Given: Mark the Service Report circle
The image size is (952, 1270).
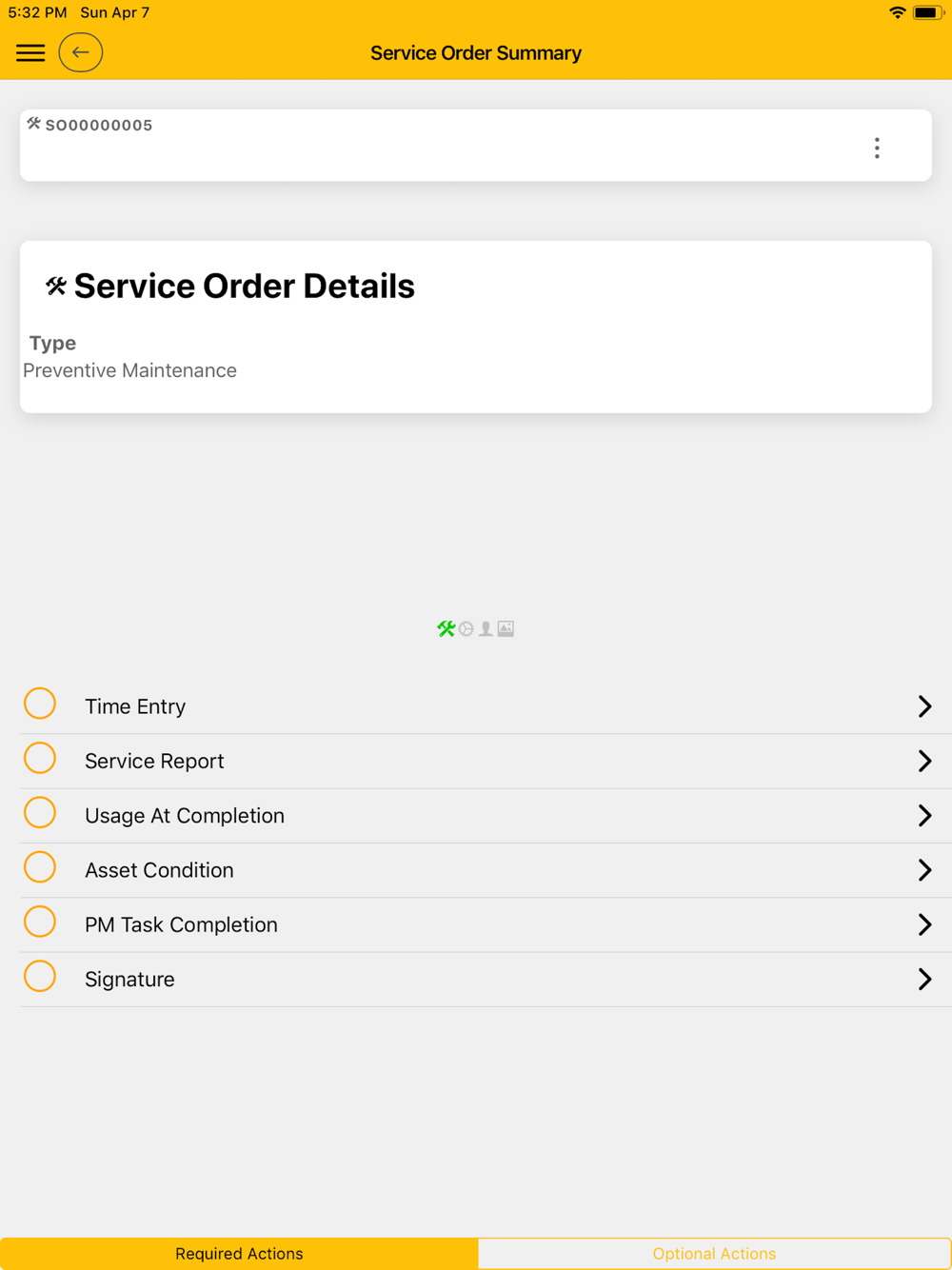Looking at the screenshot, I should tap(40, 759).
